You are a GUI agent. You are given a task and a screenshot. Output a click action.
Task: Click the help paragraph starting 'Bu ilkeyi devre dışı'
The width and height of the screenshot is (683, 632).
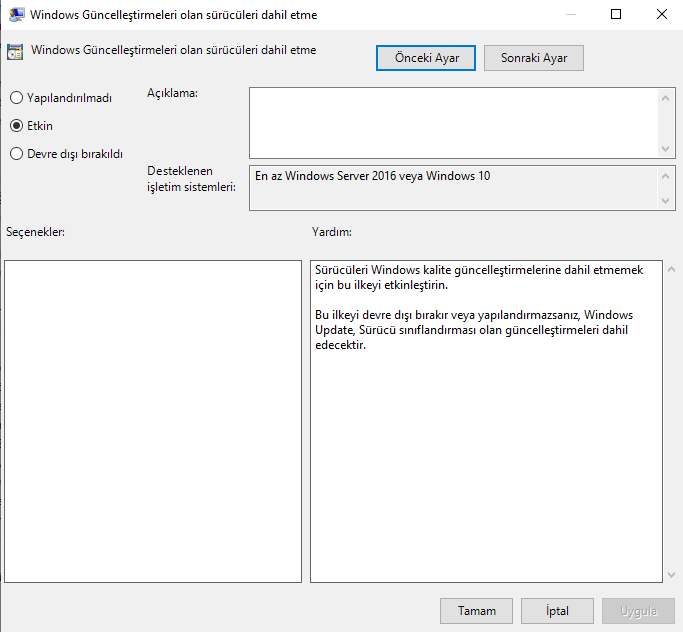pos(474,330)
